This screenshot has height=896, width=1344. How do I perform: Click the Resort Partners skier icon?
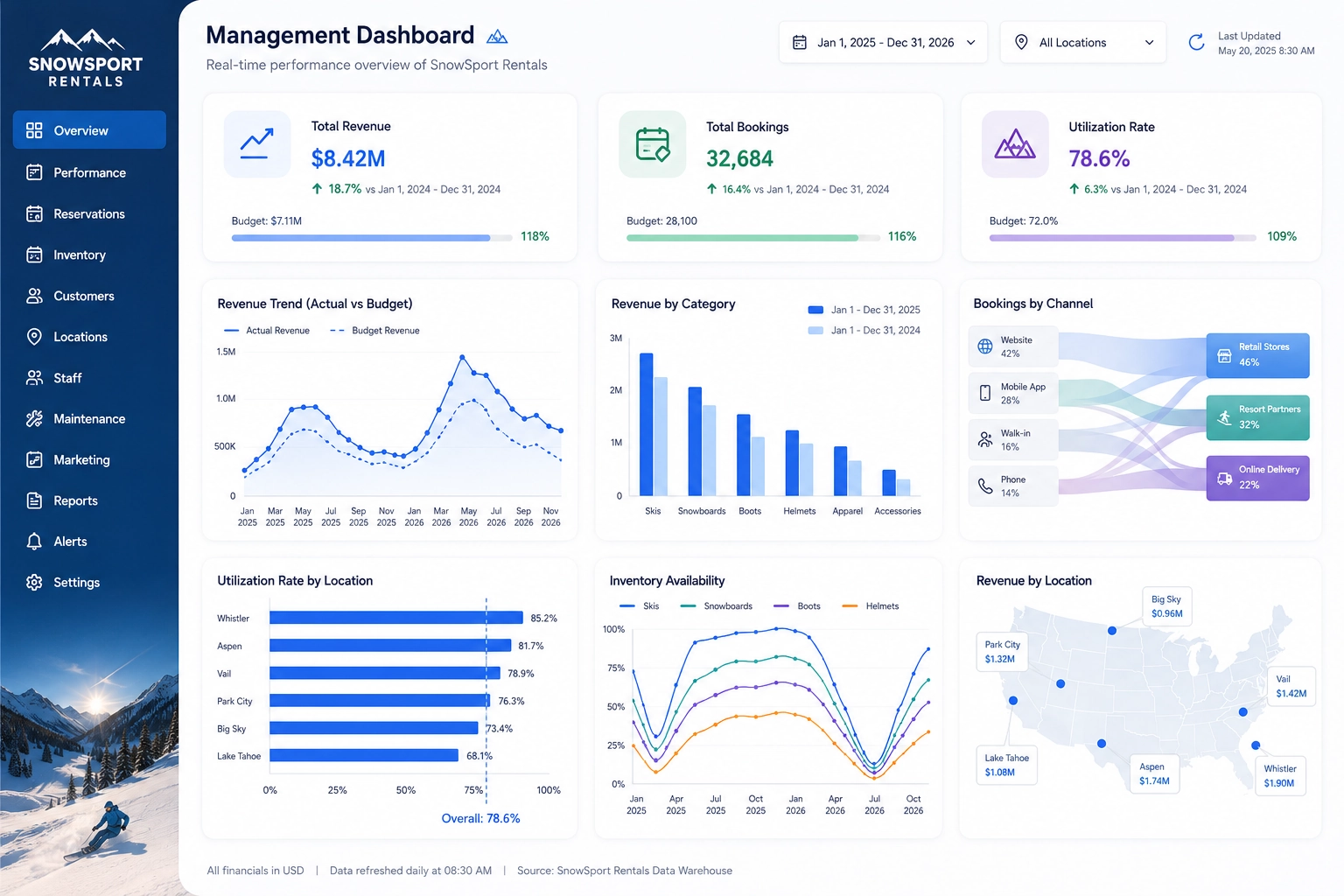pyautogui.click(x=1225, y=417)
